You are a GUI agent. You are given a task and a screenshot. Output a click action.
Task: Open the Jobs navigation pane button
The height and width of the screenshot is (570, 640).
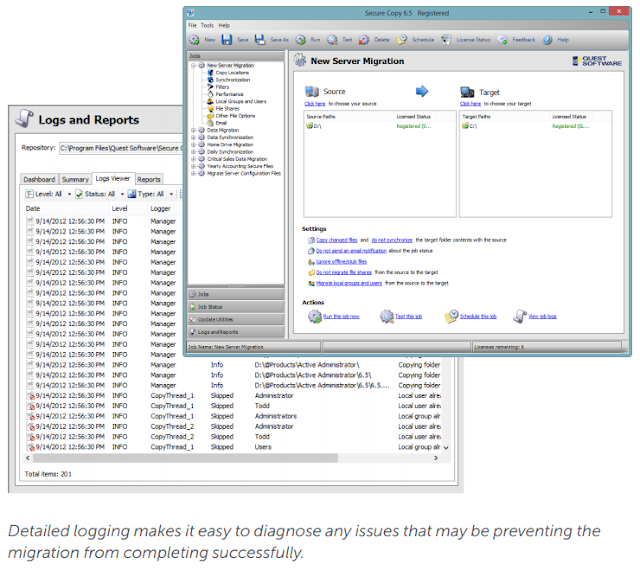(x=236, y=294)
